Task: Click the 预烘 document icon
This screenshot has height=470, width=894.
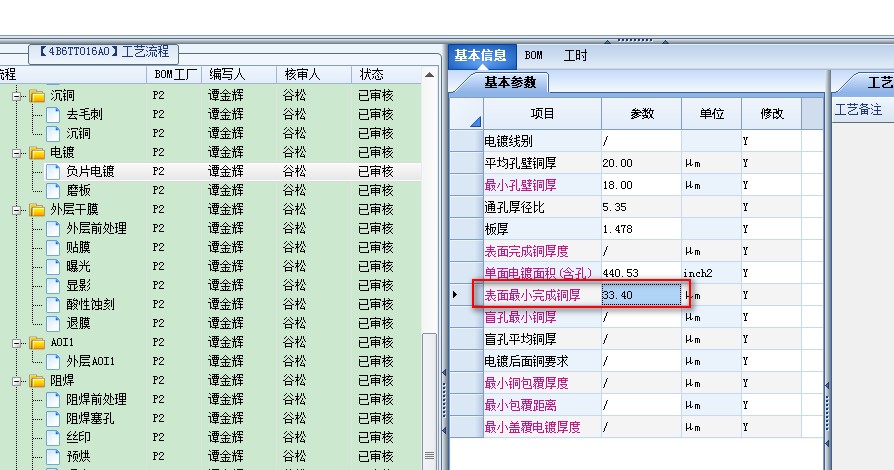Action: click(x=53, y=456)
